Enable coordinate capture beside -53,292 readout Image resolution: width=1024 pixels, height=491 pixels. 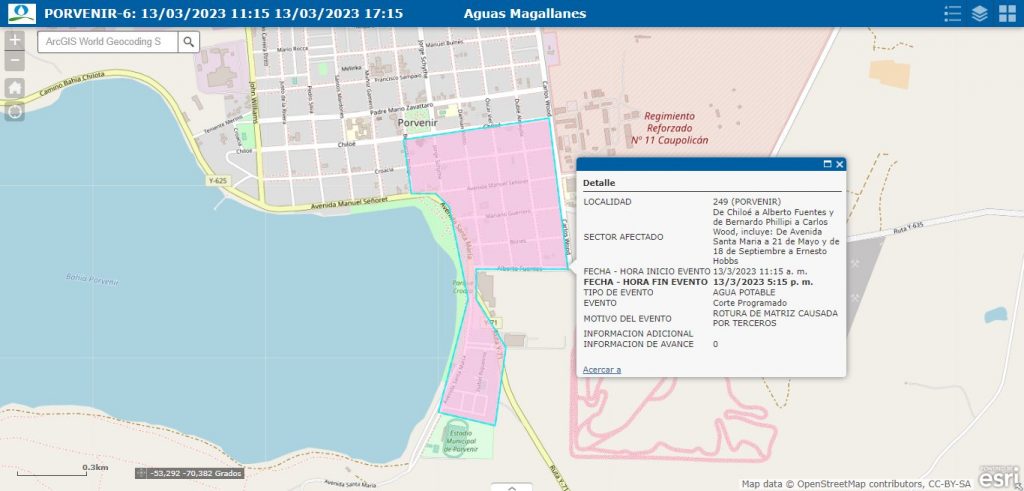pyautogui.click(x=141, y=473)
